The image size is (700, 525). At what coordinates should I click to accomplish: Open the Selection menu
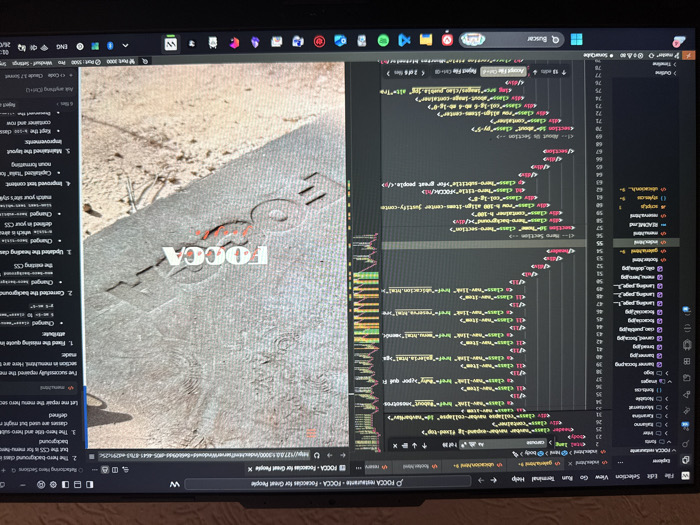(x=628, y=477)
